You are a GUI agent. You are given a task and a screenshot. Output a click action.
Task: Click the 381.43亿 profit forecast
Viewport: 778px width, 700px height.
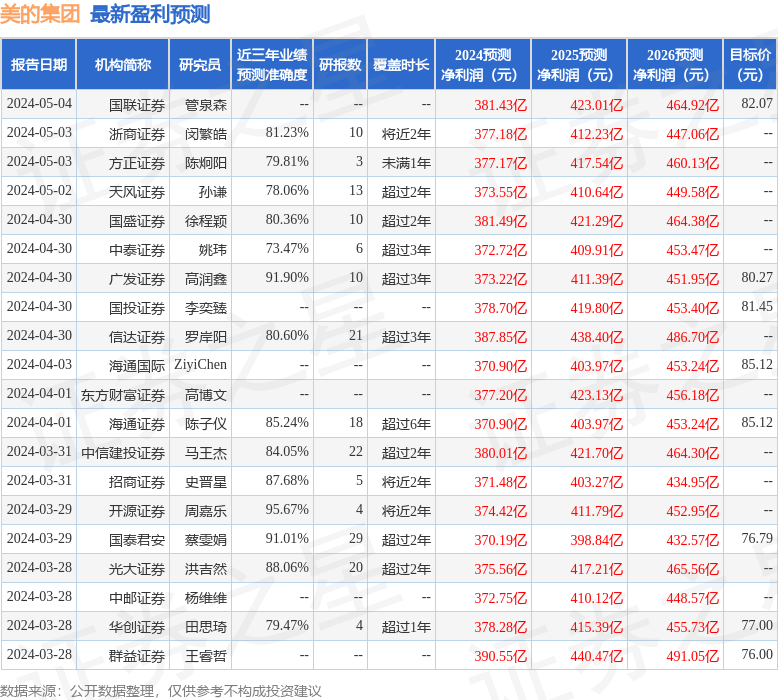[x=500, y=105]
